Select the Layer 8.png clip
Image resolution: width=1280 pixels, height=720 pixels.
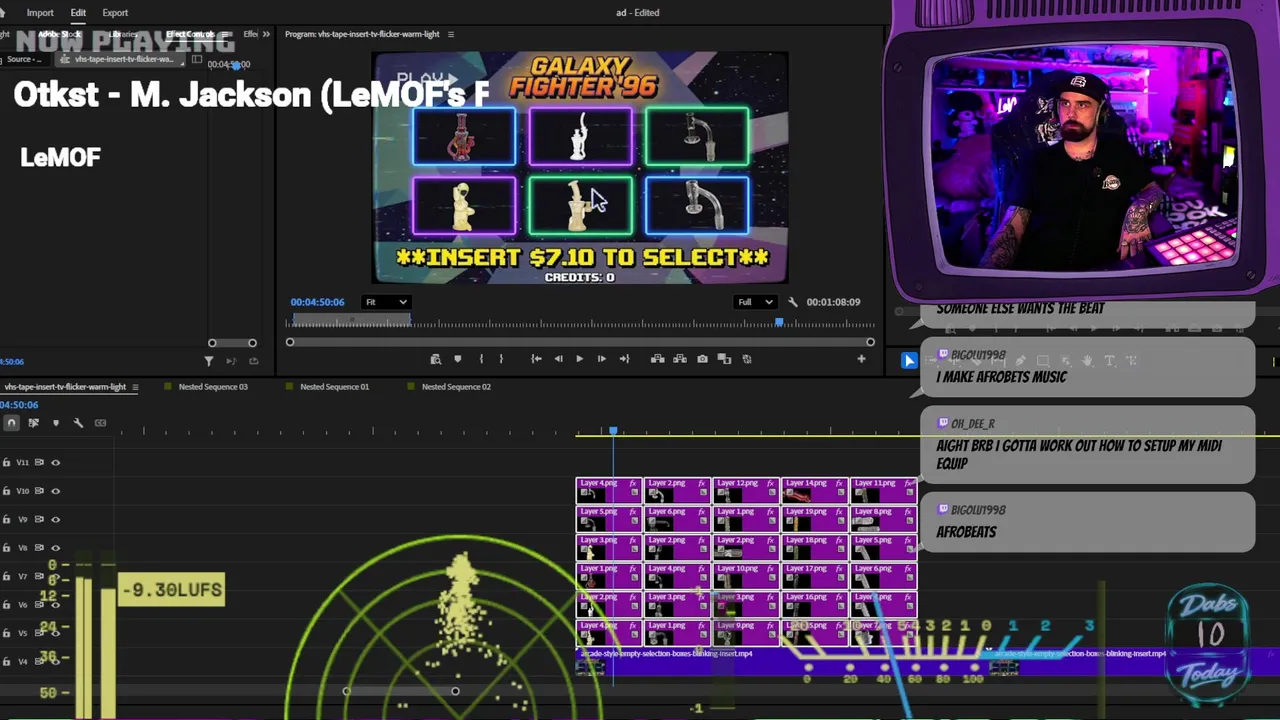882,518
